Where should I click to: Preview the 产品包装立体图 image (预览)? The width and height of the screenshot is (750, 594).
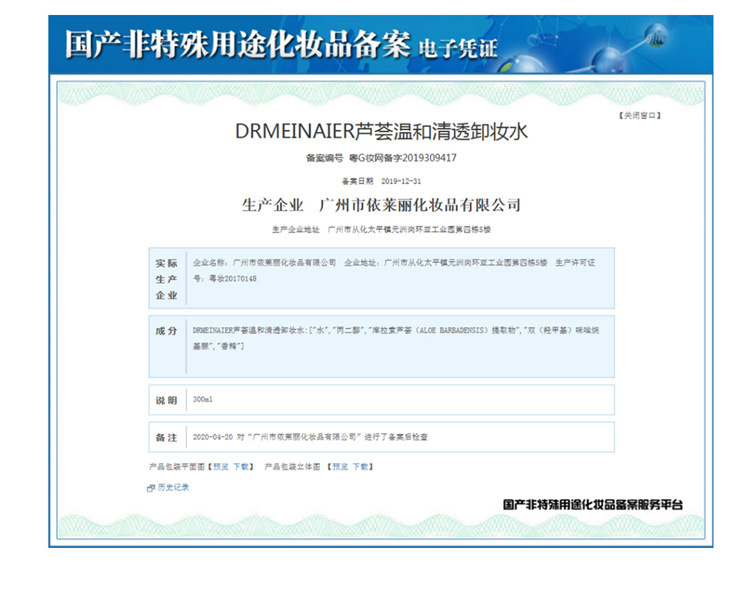[x=341, y=467]
